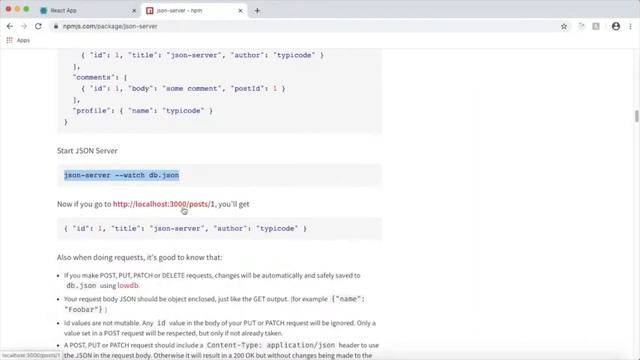Click the extensions icon in the toolbar
The width and height of the screenshot is (640, 360).
(x=581, y=26)
